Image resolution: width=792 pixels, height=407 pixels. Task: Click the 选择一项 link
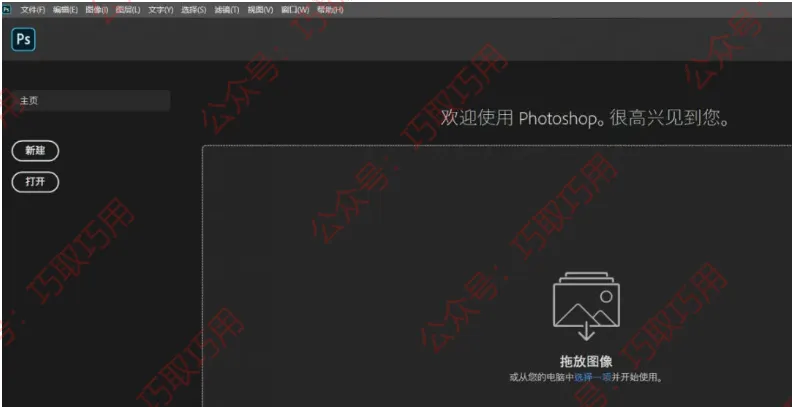coord(593,377)
